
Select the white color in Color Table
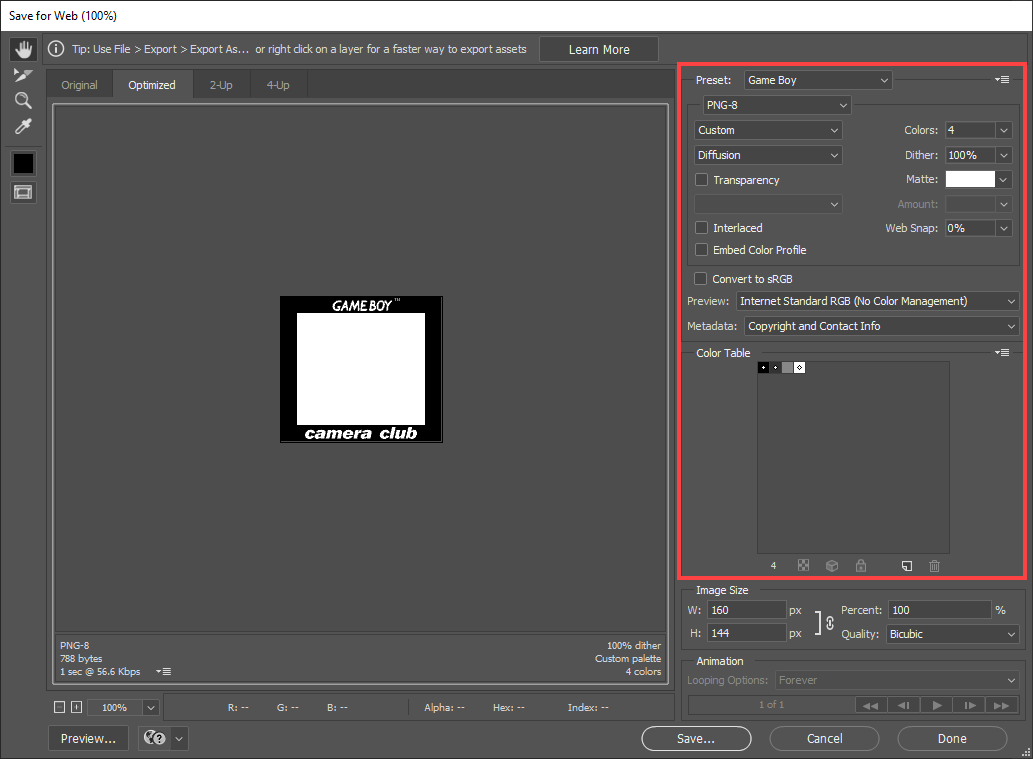[x=799, y=368]
